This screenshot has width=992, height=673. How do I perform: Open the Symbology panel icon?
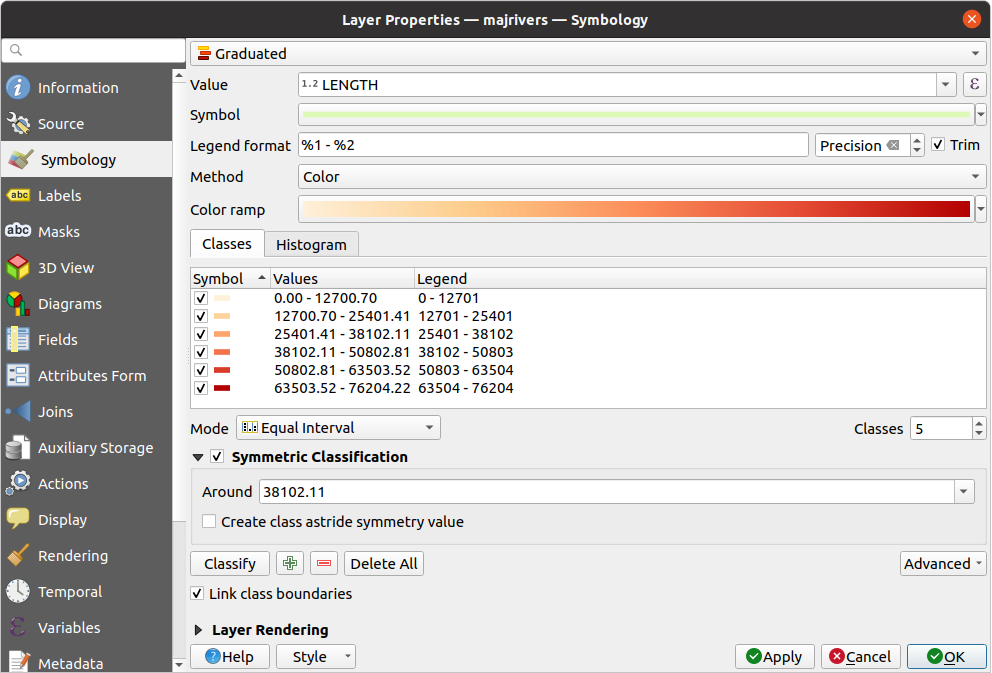click(x=23, y=158)
